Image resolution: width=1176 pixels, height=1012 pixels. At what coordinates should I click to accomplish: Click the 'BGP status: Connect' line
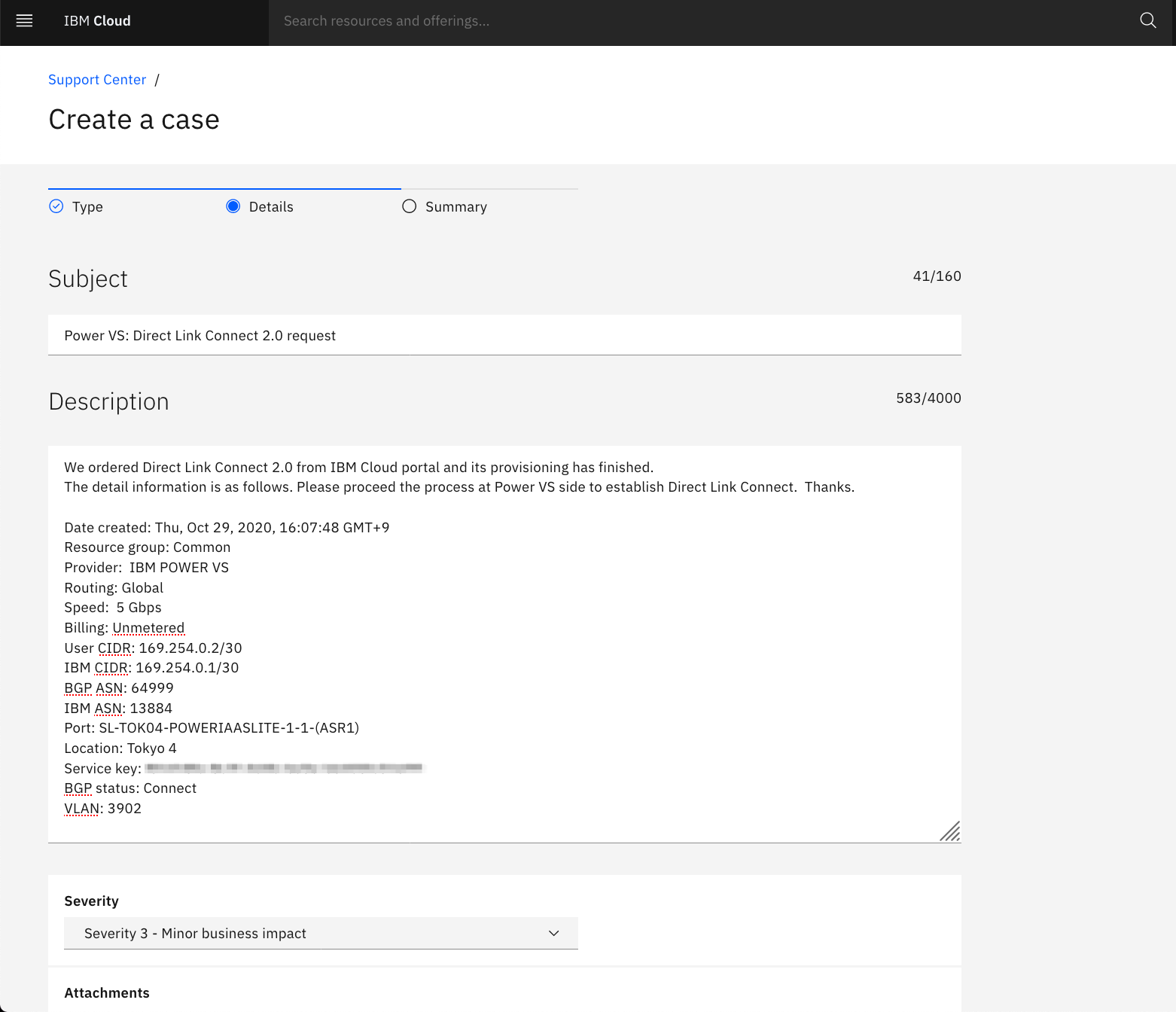tap(130, 788)
